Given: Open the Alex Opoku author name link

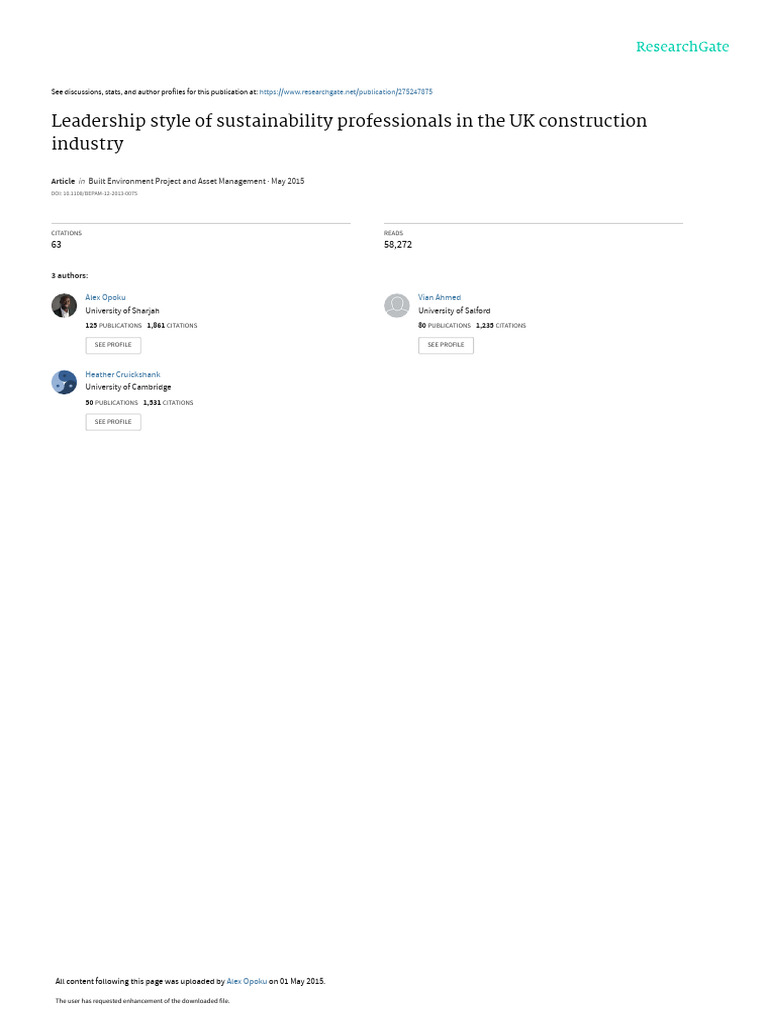Looking at the screenshot, I should coord(105,297).
